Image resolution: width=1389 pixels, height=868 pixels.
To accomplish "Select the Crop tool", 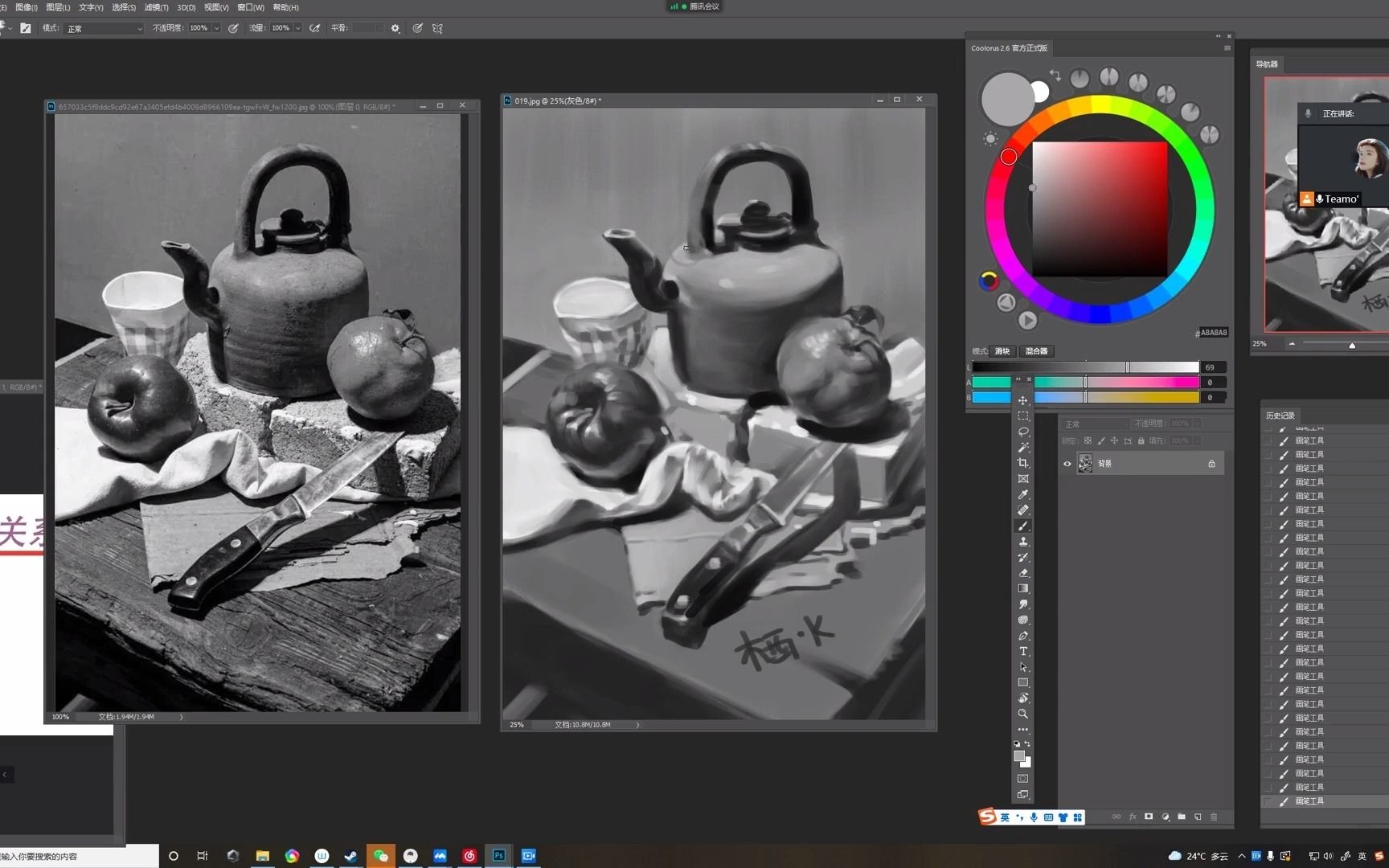I will pos(1022,463).
